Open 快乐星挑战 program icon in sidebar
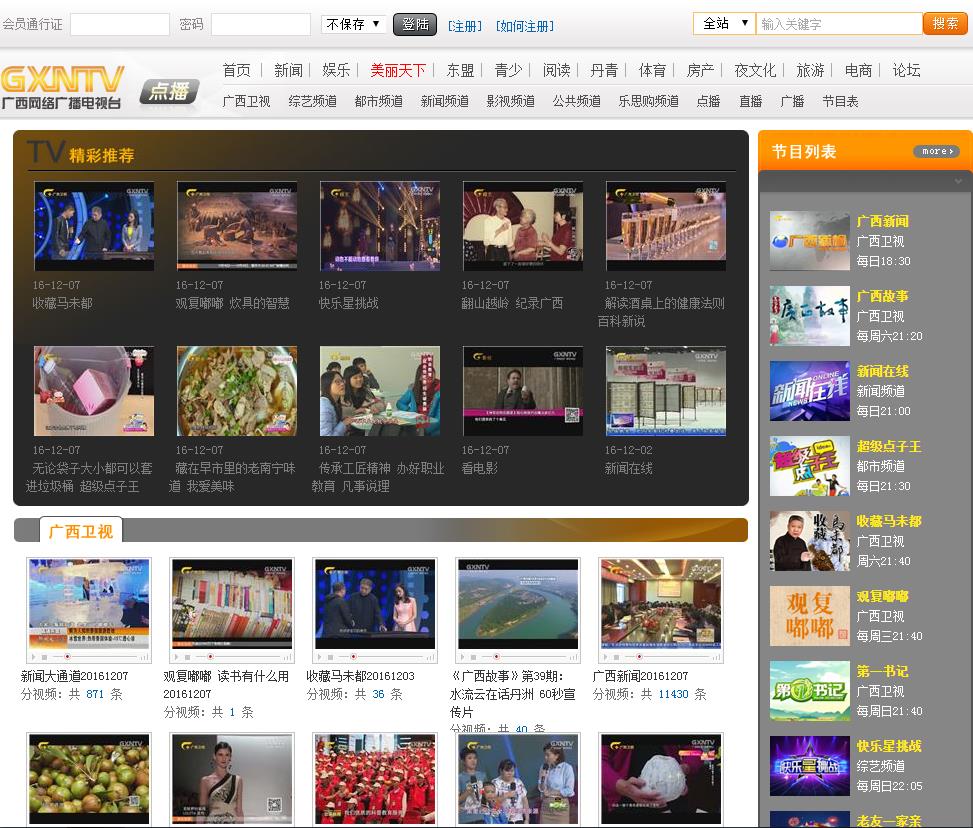973x828 pixels. [810, 766]
